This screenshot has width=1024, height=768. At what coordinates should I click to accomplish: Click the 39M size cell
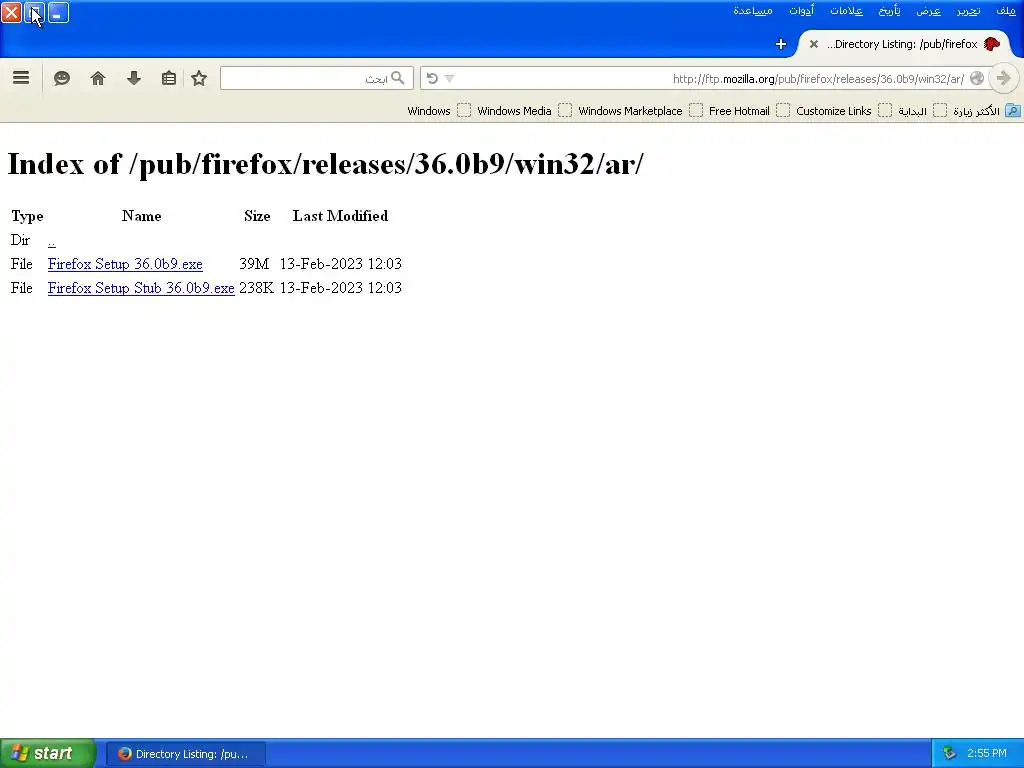click(x=254, y=264)
